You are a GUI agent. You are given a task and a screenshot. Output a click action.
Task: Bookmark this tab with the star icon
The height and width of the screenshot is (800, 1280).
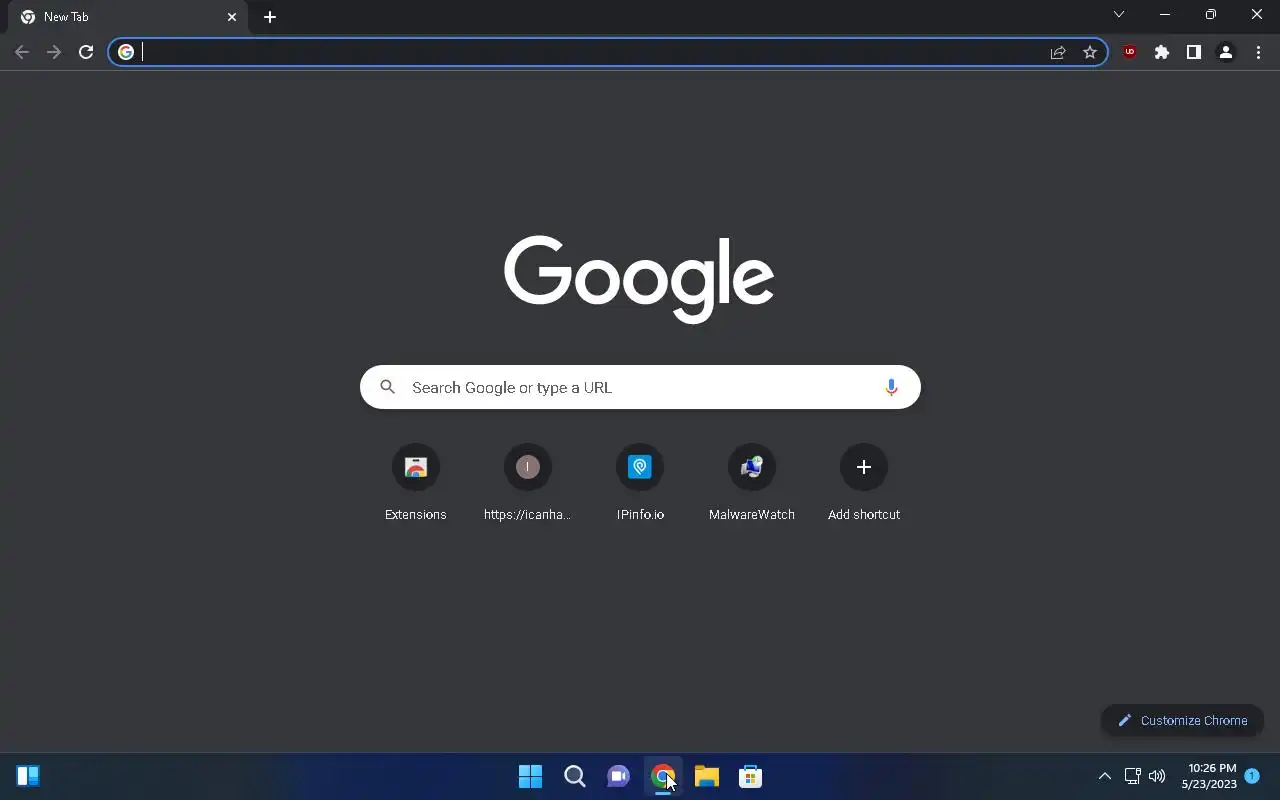pyautogui.click(x=1090, y=52)
